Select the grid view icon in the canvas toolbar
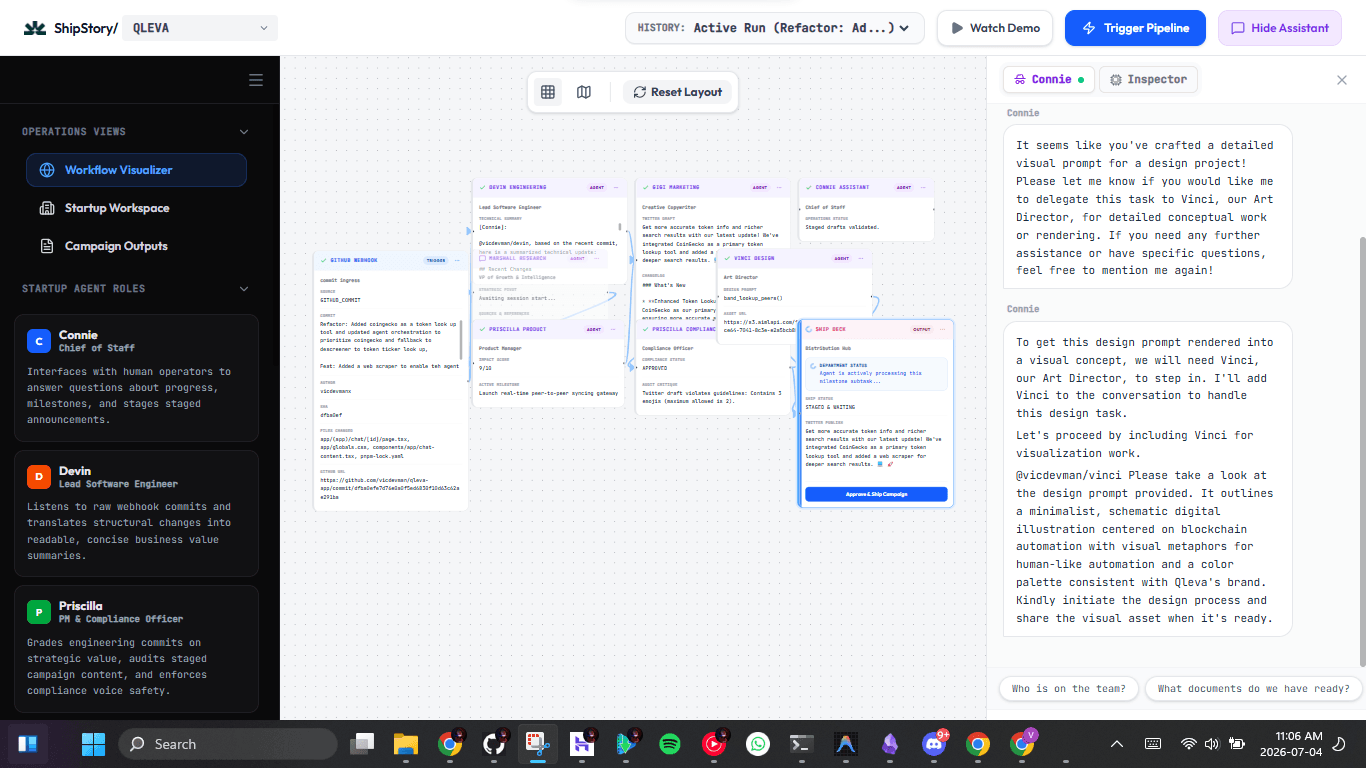The height and width of the screenshot is (768, 1366). 548,92
